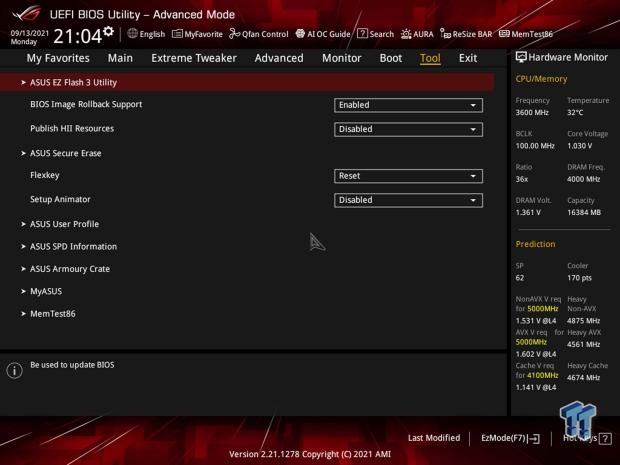
Task: Open Qfan Control fan settings
Action: (259, 34)
